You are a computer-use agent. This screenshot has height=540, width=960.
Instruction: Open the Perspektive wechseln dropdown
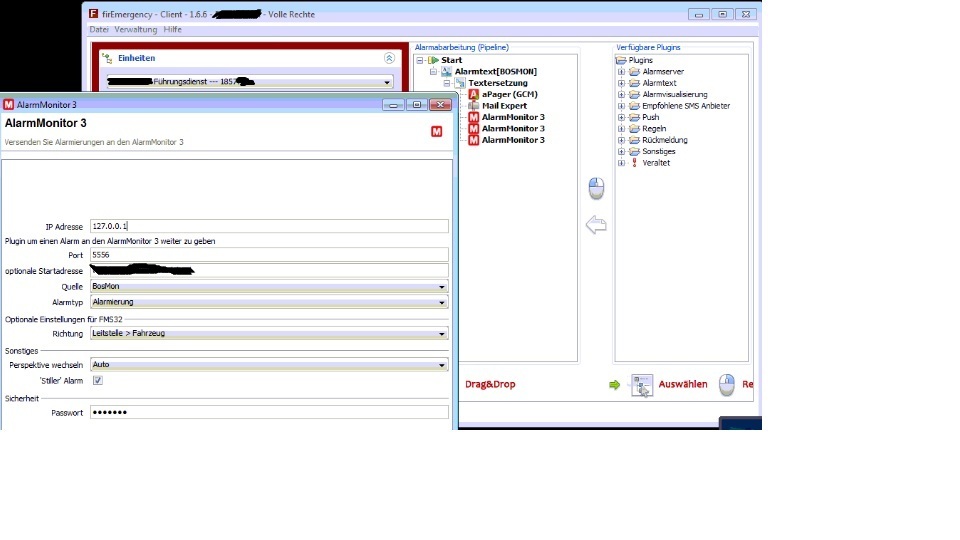(x=269, y=365)
